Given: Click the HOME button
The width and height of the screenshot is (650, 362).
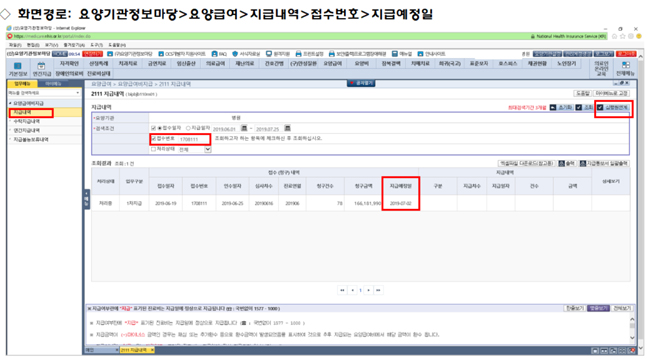Looking at the screenshot, I should pyautogui.click(x=60, y=54).
